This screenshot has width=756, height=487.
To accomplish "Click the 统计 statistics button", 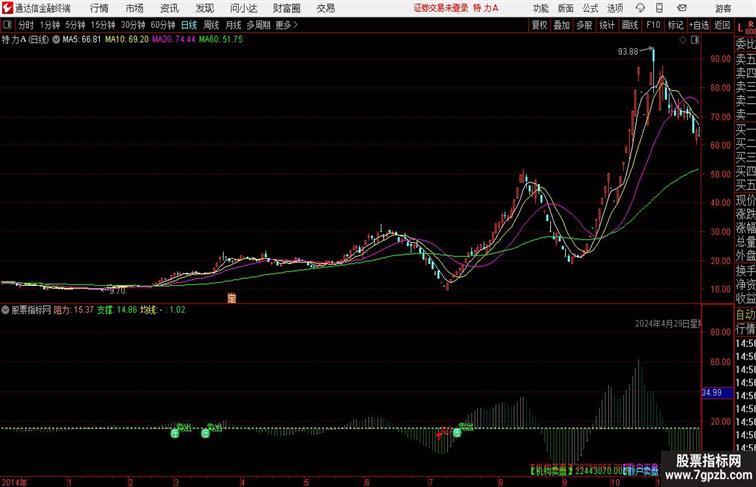I will pos(607,25).
